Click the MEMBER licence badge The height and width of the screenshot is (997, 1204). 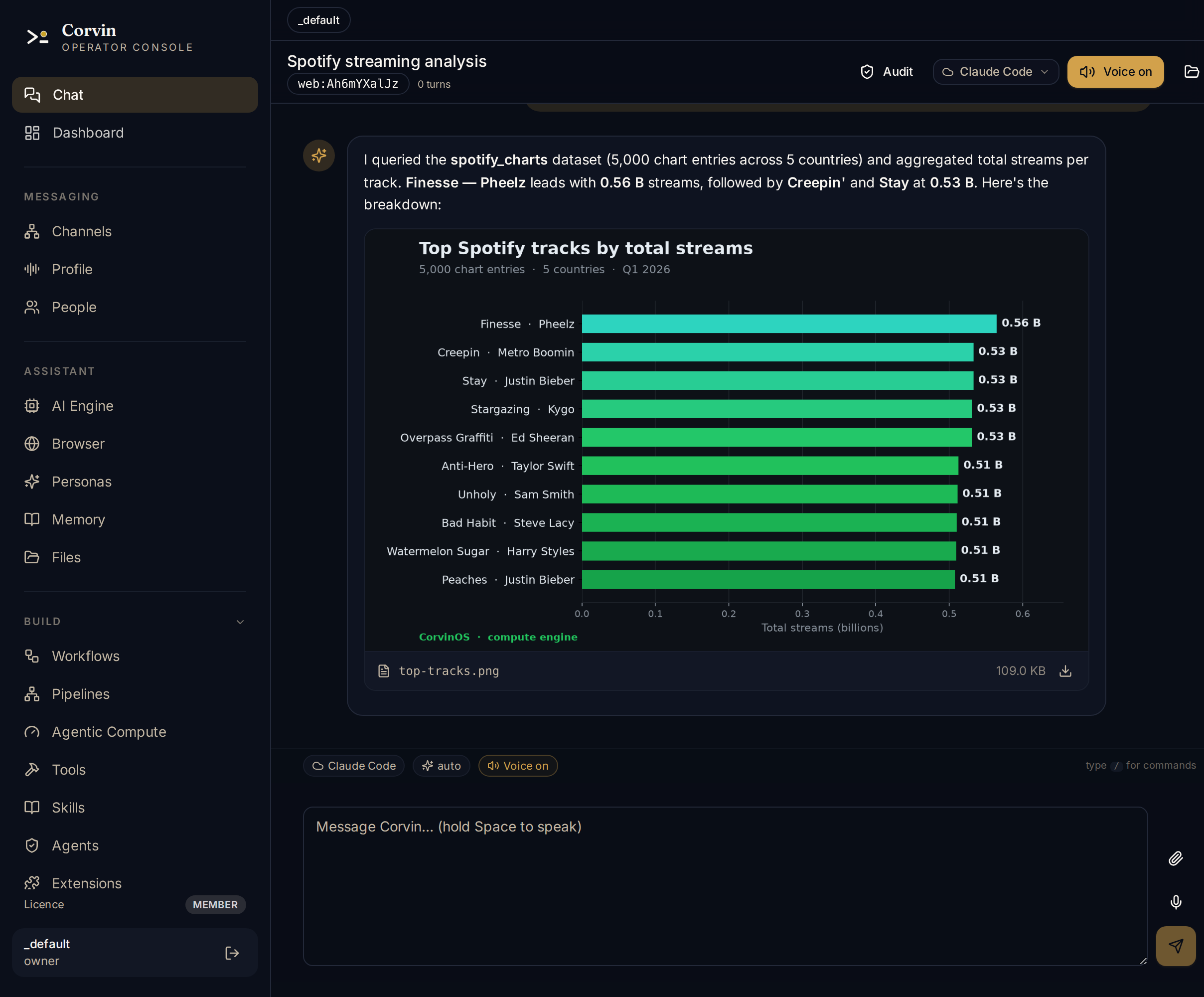[x=215, y=905]
